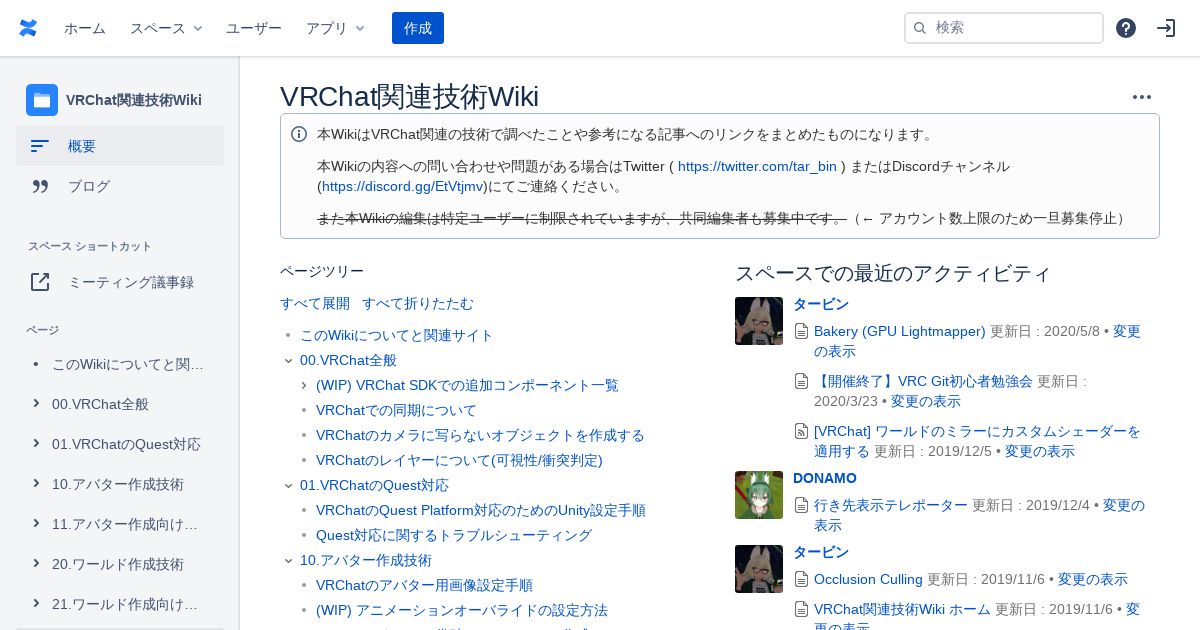Screen dimensions: 1200x630
Task: Expand 11.アバター作成向け in the sidebar
Action: [x=36, y=523]
